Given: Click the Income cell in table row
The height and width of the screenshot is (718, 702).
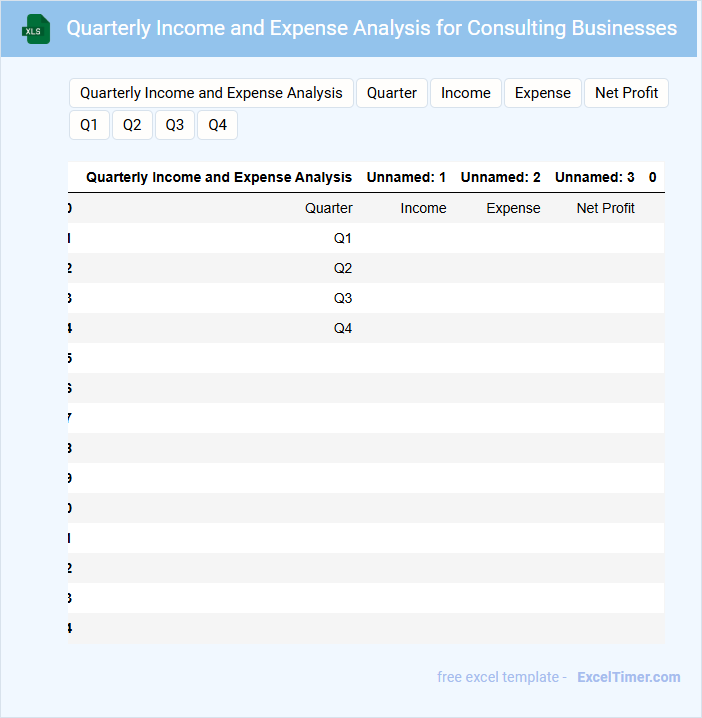Looking at the screenshot, I should [x=423, y=208].
